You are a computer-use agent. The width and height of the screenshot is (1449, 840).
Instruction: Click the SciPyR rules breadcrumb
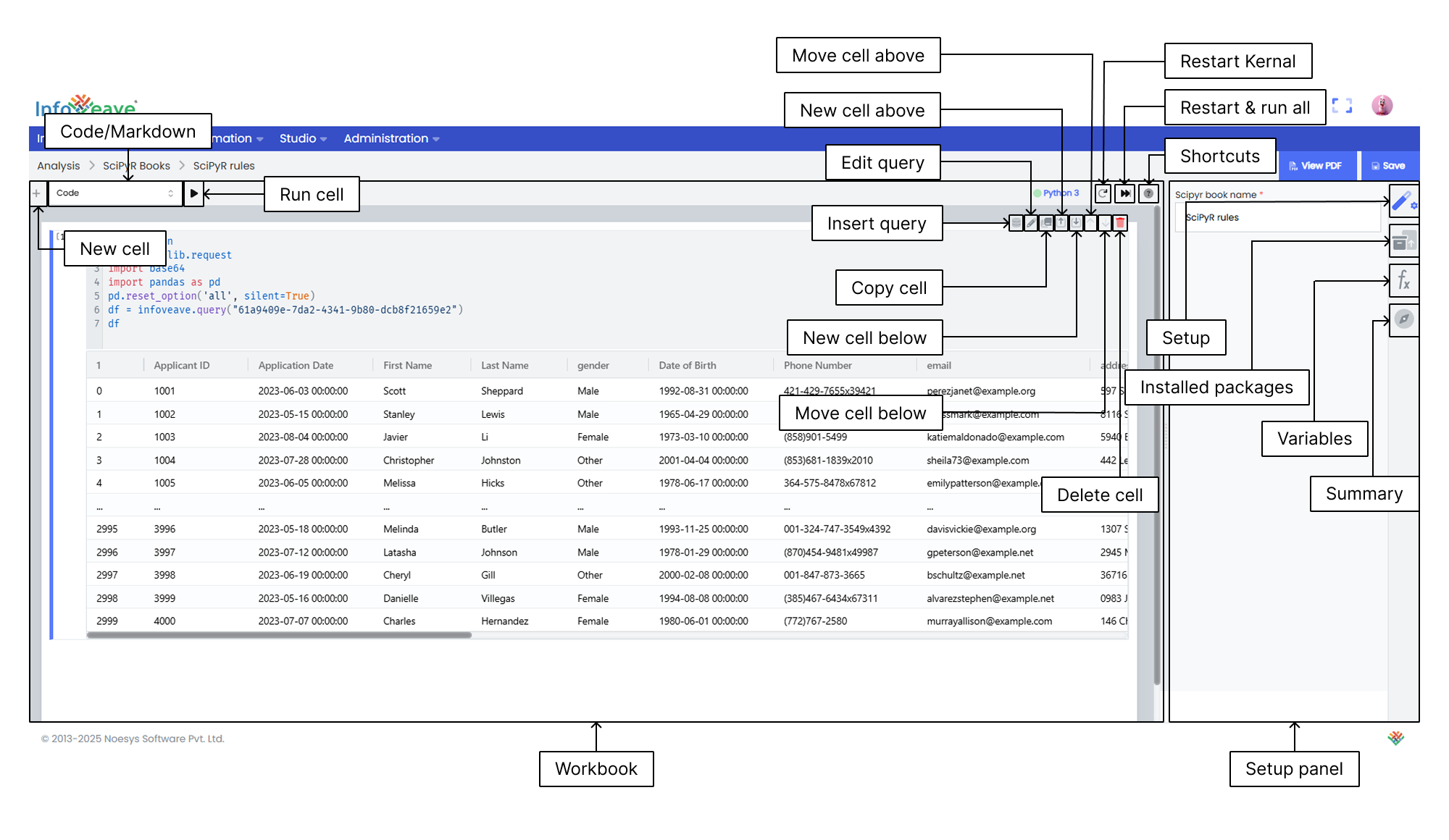(224, 166)
